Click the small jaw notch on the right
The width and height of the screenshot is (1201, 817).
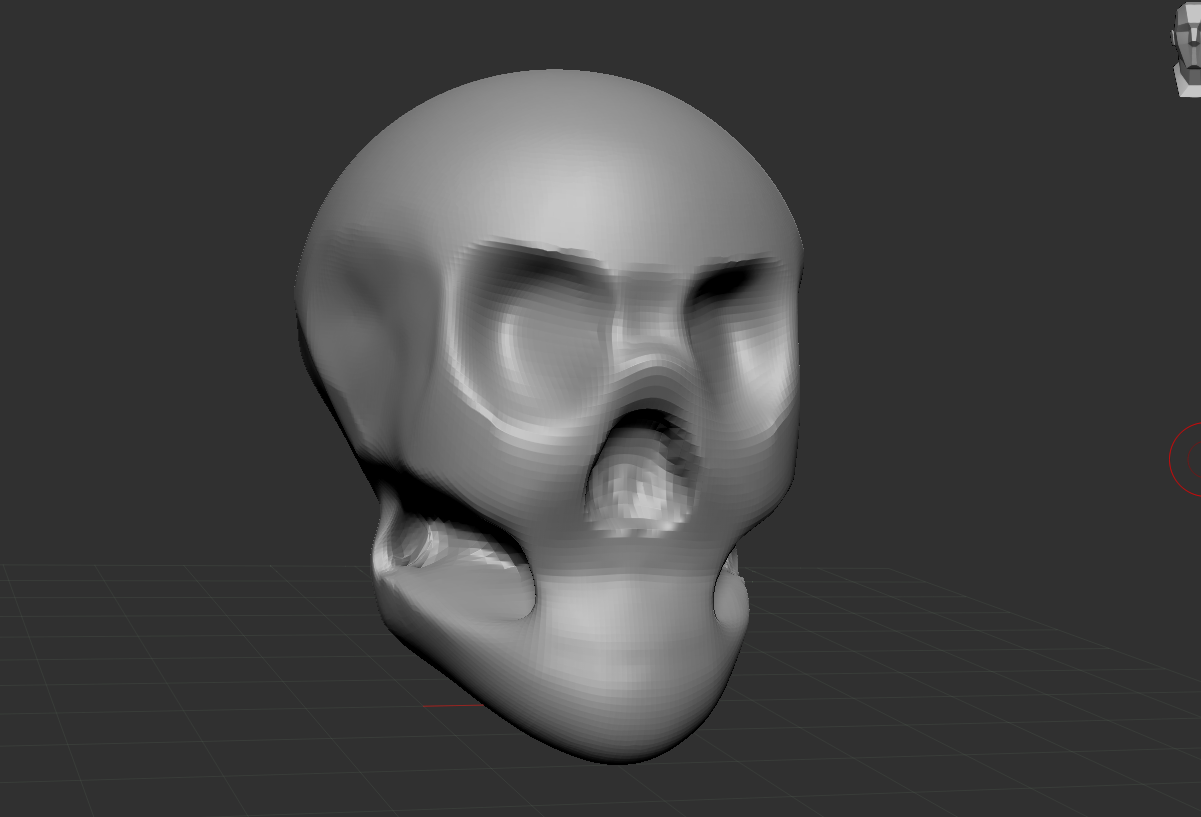729,600
